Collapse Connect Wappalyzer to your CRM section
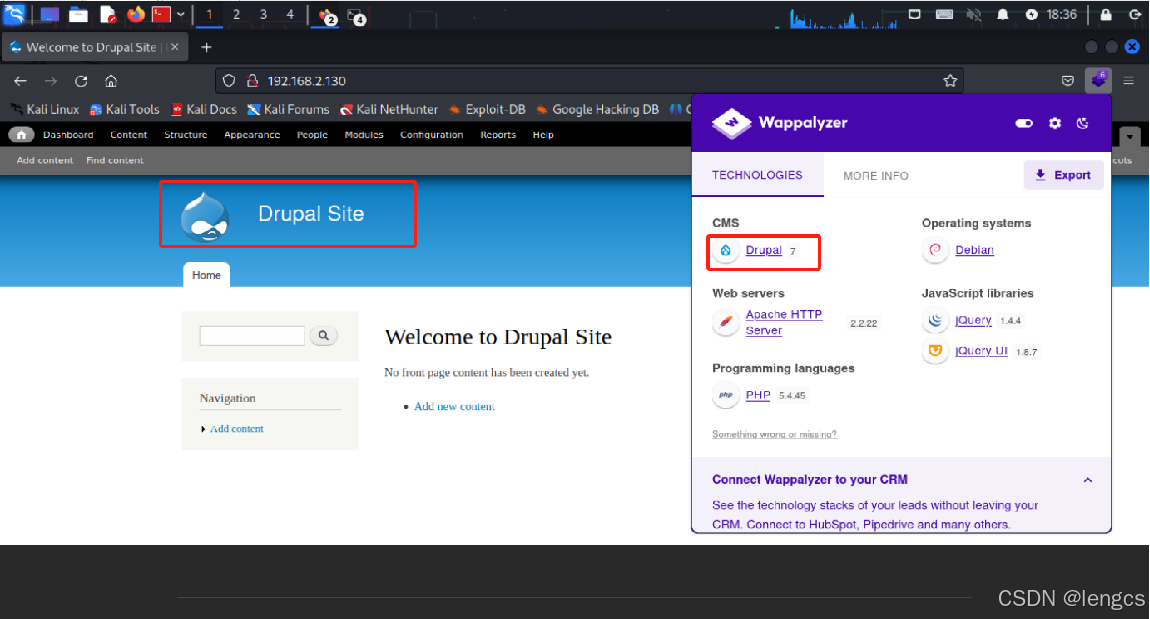The width and height of the screenshot is (1150, 619). coord(1088,480)
